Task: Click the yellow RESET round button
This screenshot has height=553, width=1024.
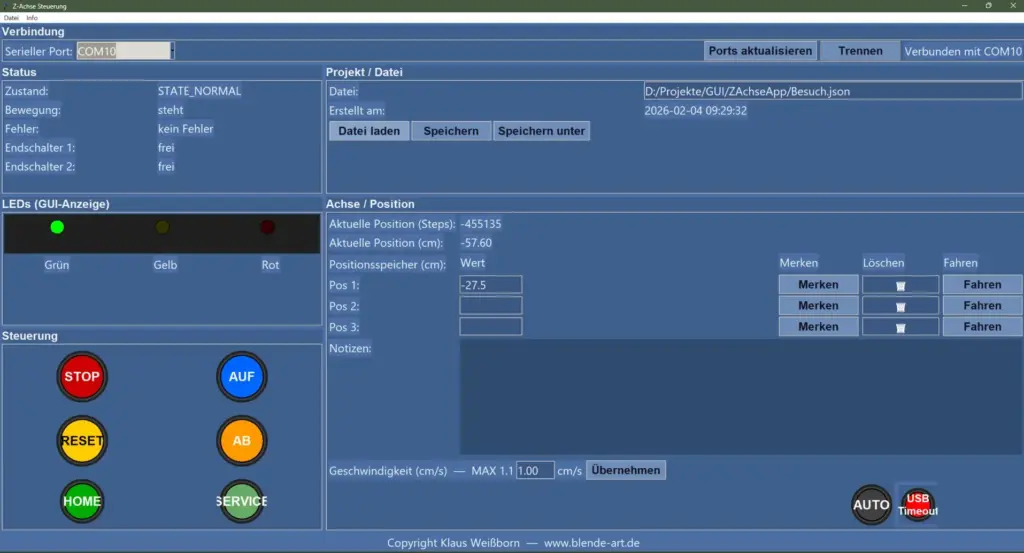Action: [82, 441]
